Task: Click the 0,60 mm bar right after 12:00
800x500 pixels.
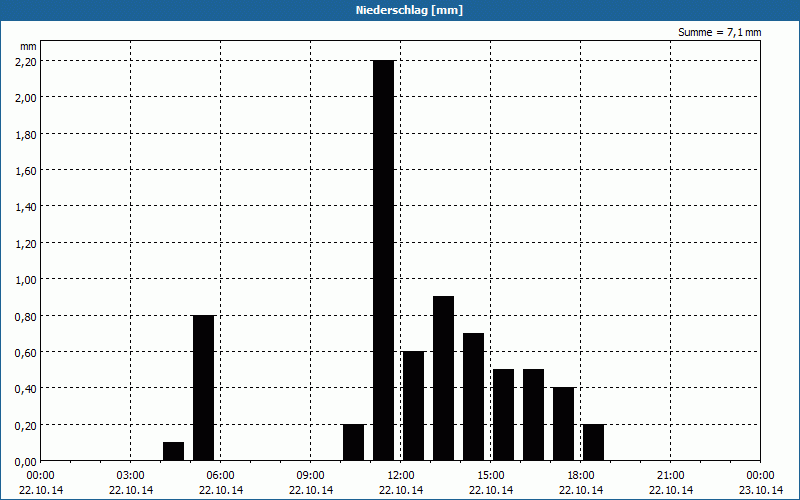Action: click(413, 406)
